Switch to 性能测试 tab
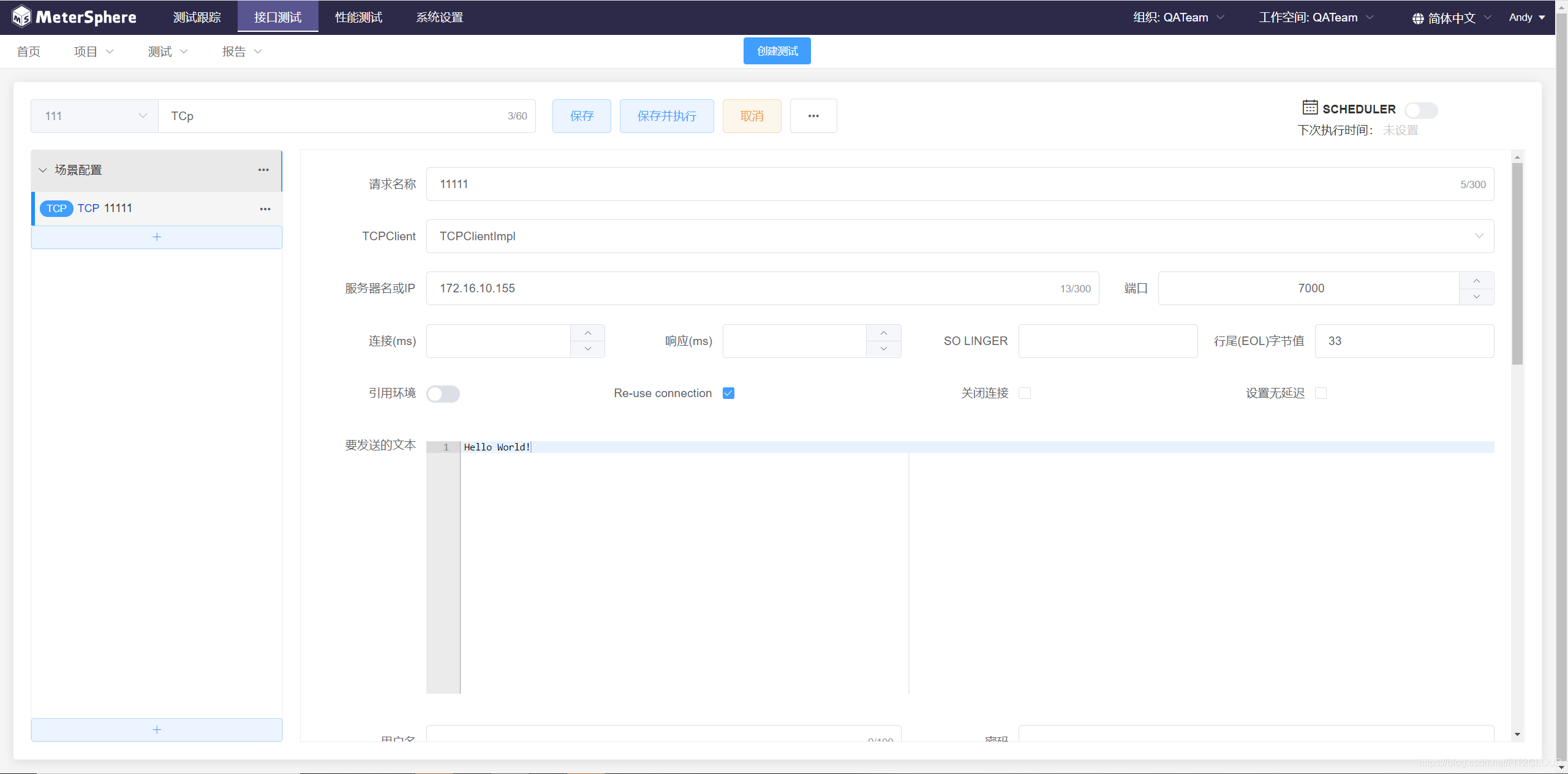This screenshot has height=774, width=1568. point(358,17)
